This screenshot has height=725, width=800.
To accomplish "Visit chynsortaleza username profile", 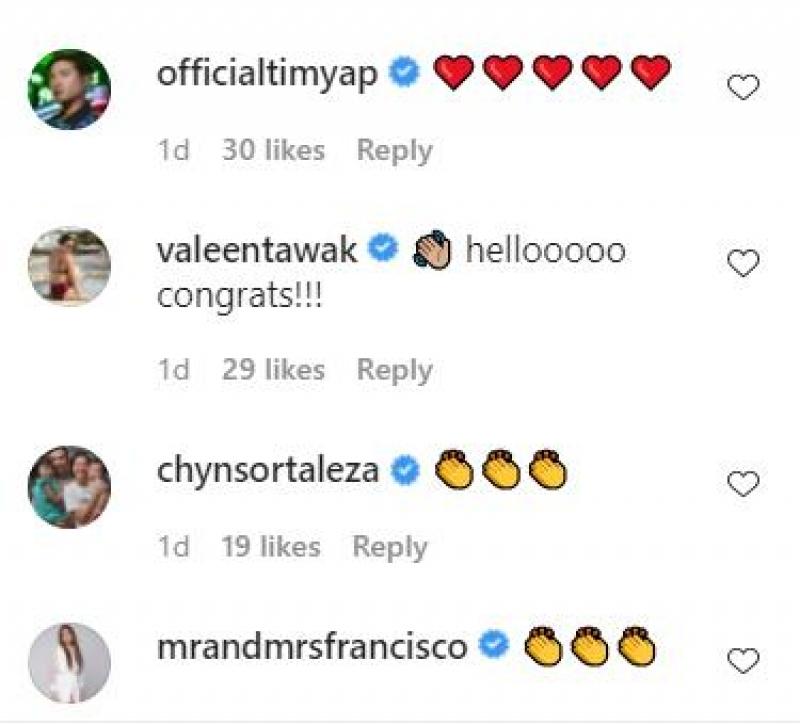I will (x=268, y=470).
